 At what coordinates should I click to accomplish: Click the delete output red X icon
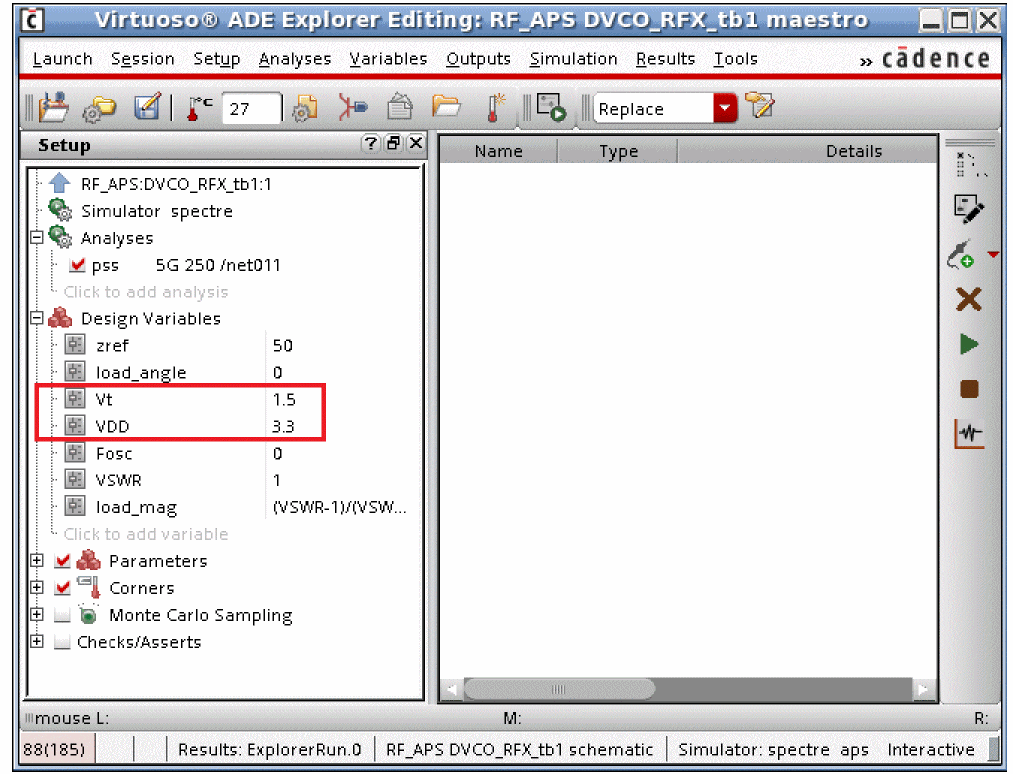968,299
